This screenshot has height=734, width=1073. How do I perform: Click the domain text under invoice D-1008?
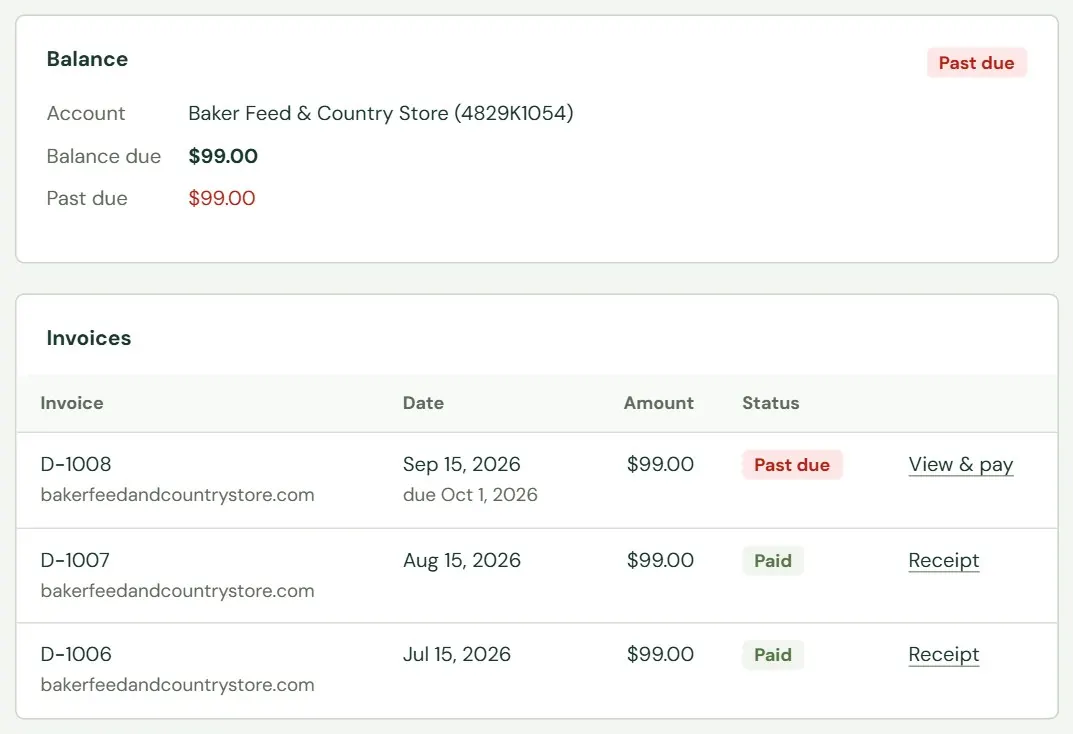coord(177,495)
